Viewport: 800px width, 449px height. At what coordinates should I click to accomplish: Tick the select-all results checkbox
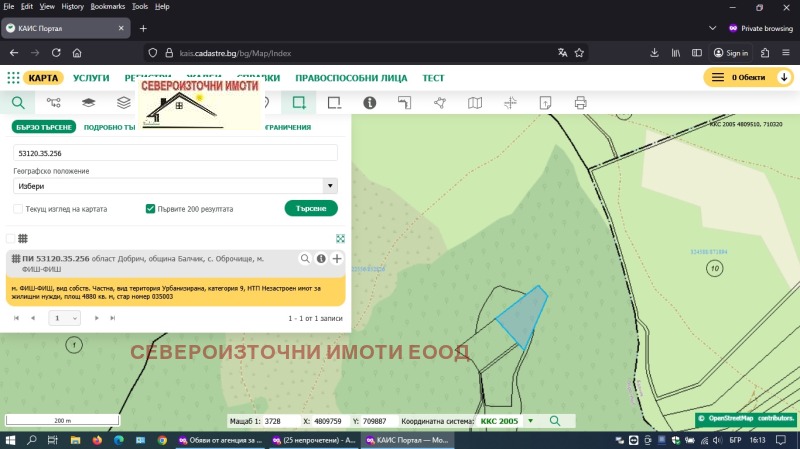tap(10, 238)
